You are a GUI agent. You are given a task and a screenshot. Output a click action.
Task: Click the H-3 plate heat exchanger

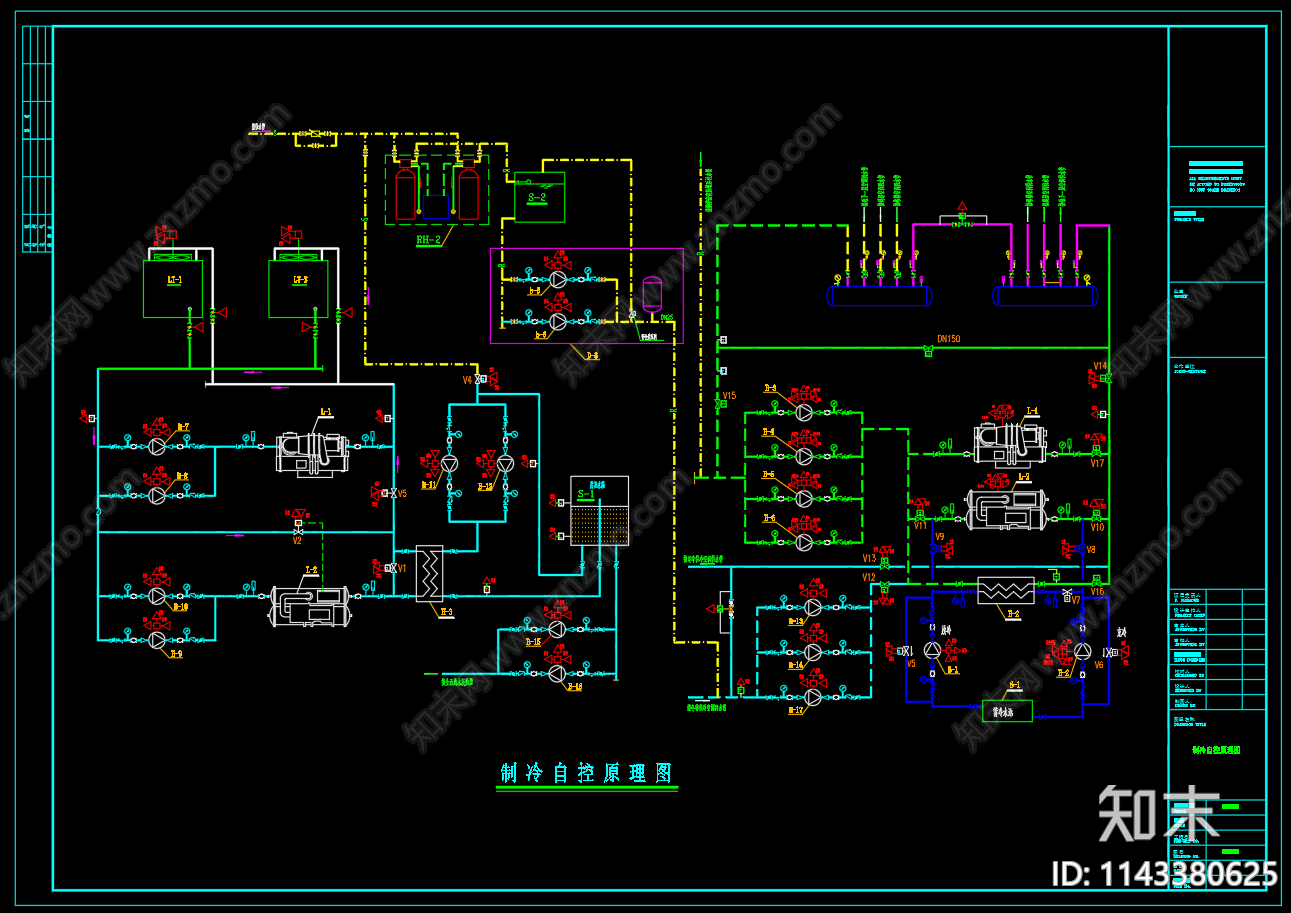(429, 573)
